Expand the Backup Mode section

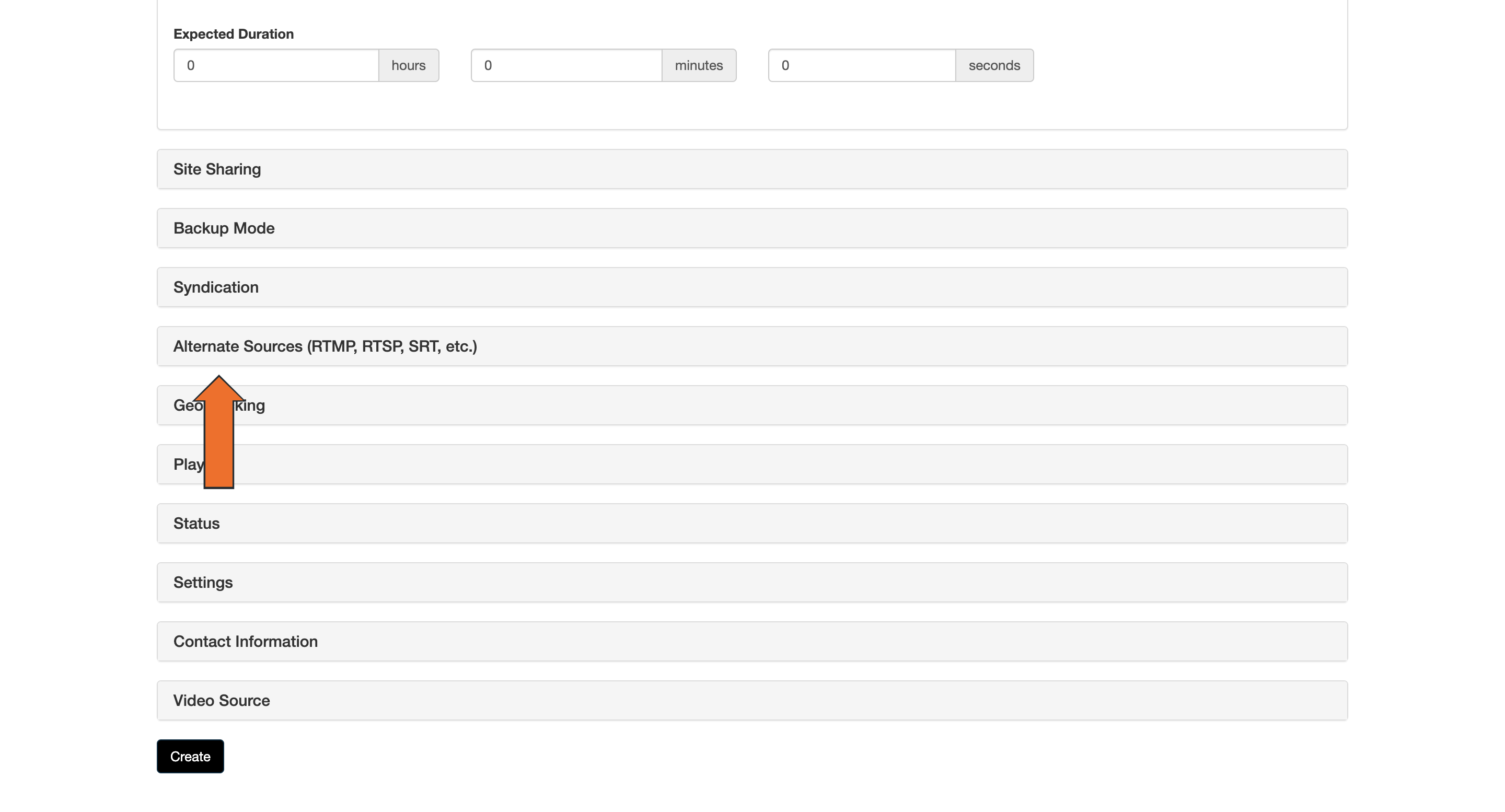(x=752, y=228)
